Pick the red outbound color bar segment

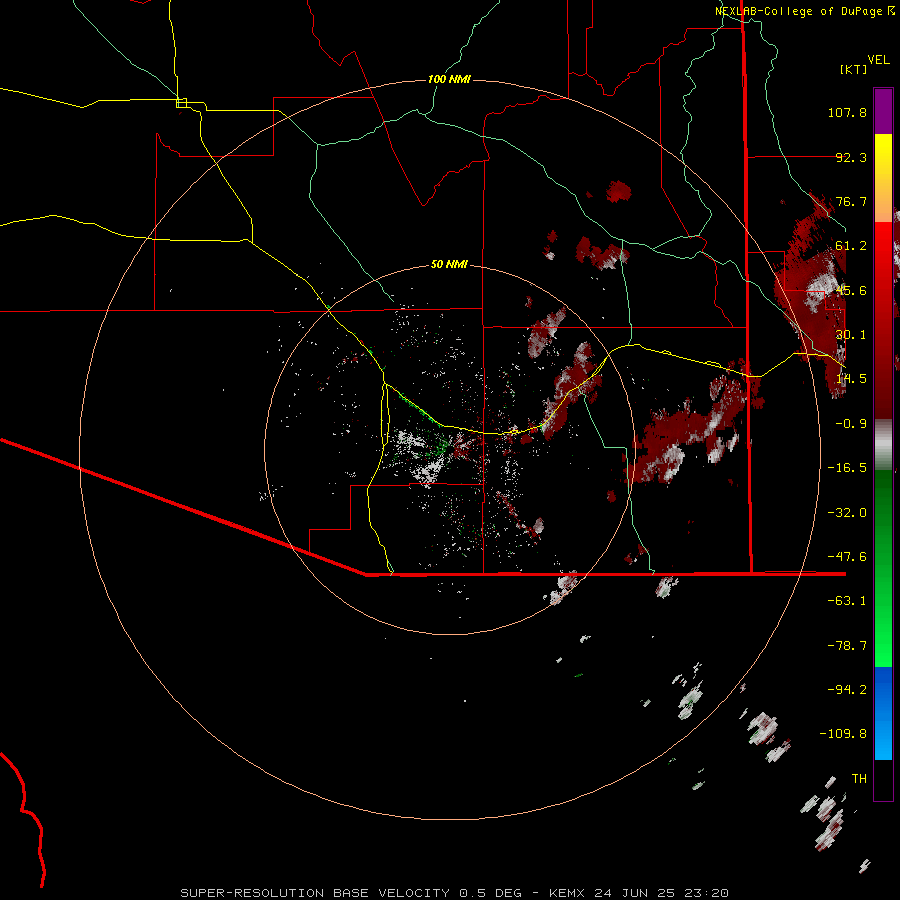[883, 320]
